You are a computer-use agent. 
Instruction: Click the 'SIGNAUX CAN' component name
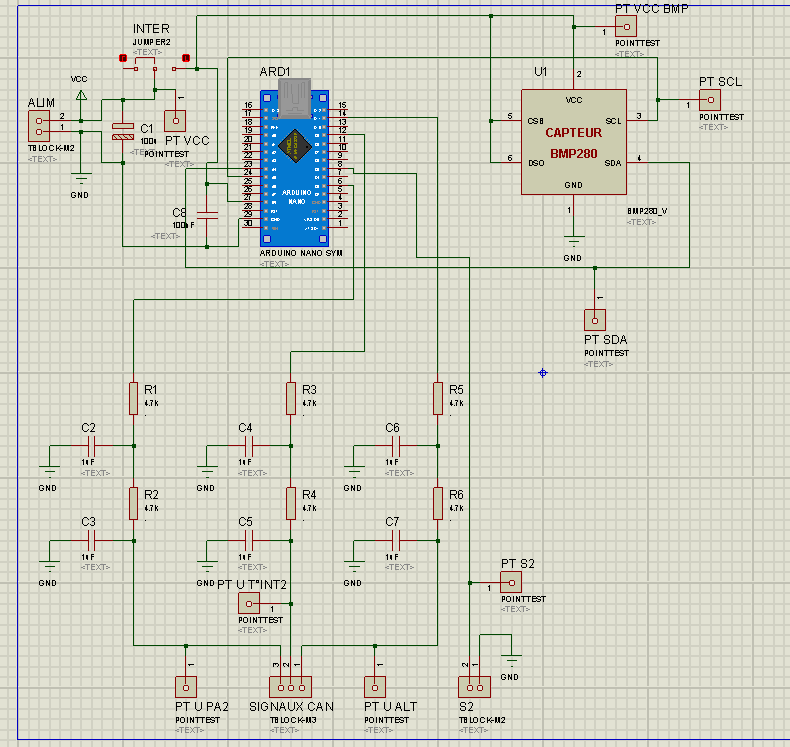291,706
